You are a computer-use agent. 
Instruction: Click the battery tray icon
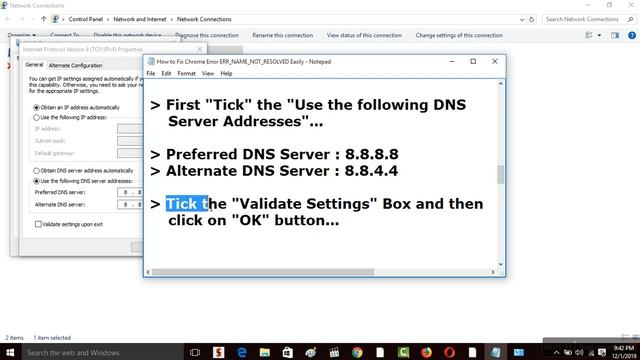pyautogui.click(x=568, y=353)
